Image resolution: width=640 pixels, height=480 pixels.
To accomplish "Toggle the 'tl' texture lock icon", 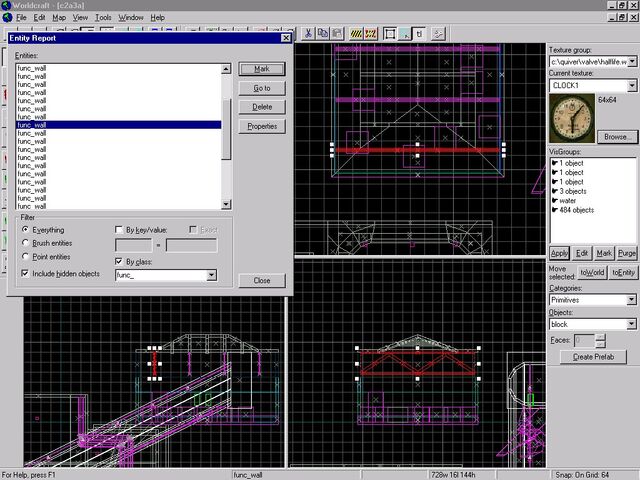I will [x=419, y=34].
